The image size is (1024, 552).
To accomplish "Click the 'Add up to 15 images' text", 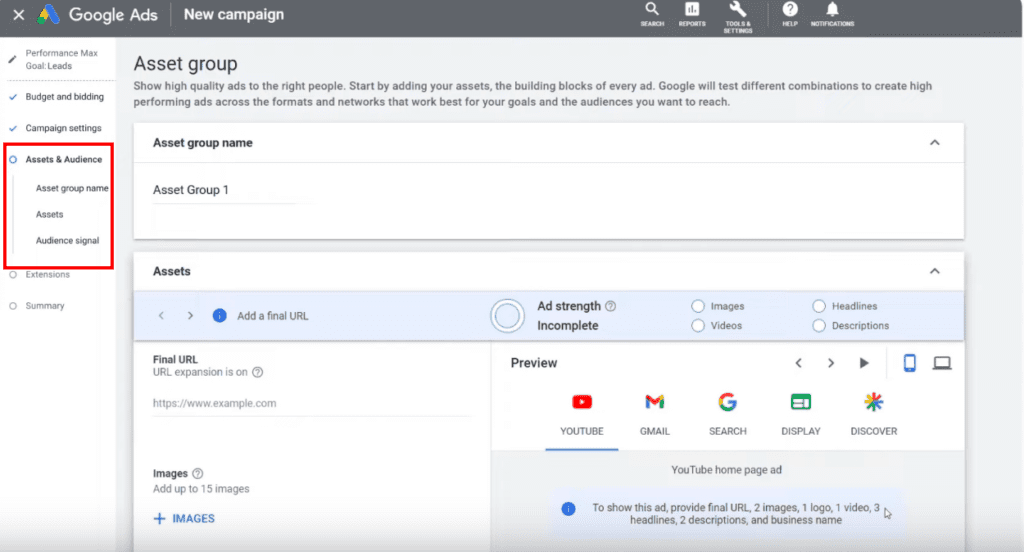I will 201,489.
